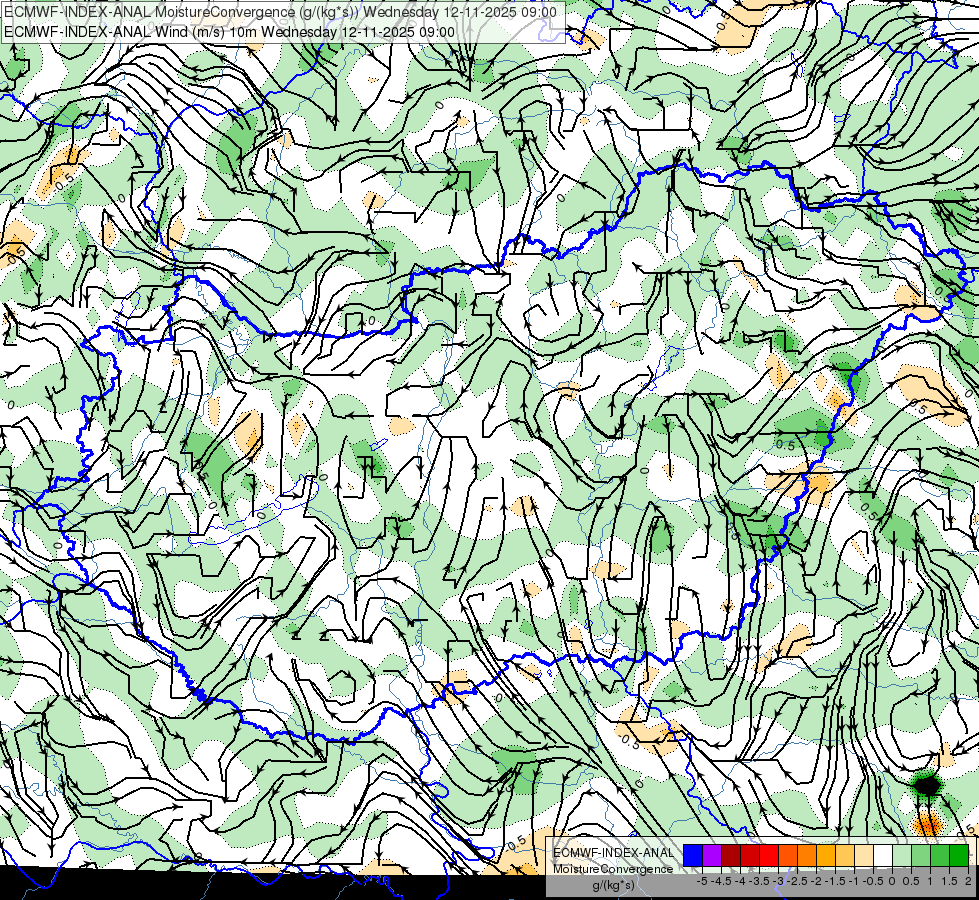Pick the palest green legend swatch
The height and width of the screenshot is (900, 979).
click(902, 855)
